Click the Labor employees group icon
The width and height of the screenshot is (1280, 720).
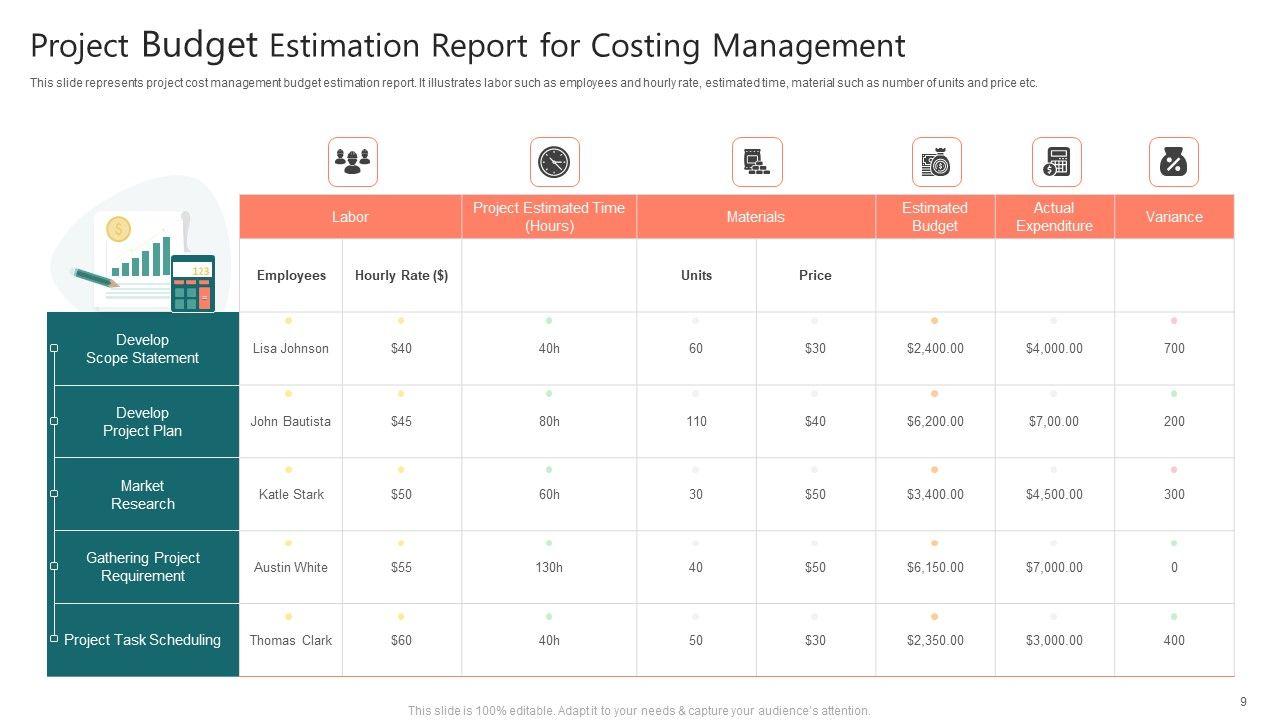coord(353,162)
